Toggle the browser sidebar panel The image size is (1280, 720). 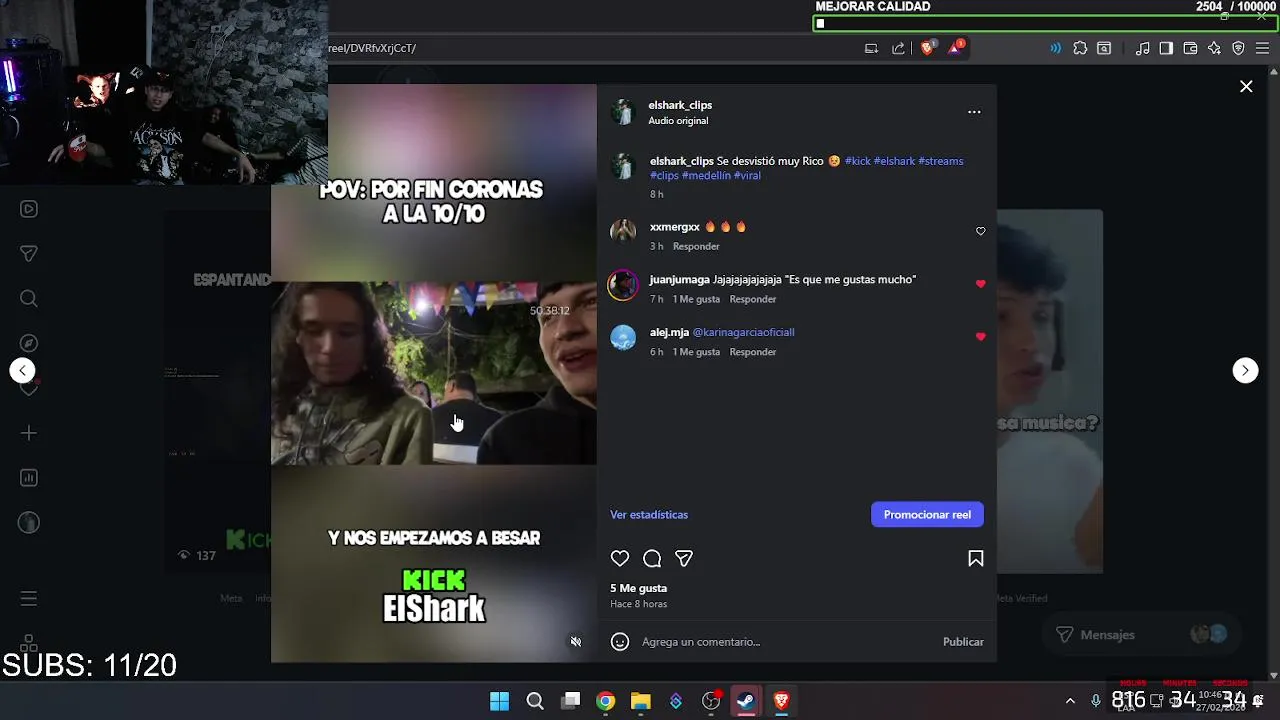pyautogui.click(x=1166, y=48)
